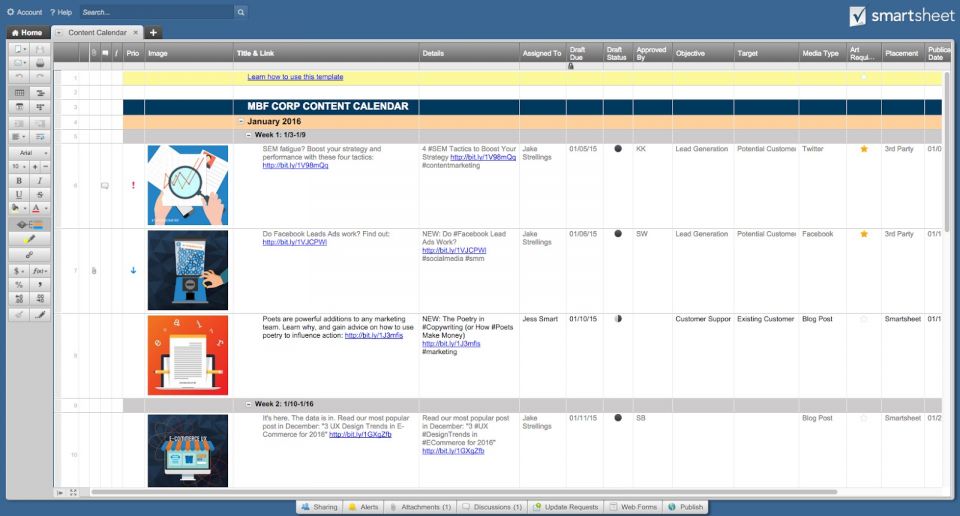
Task: Open the Arial font dropdown
Action: click(x=30, y=152)
